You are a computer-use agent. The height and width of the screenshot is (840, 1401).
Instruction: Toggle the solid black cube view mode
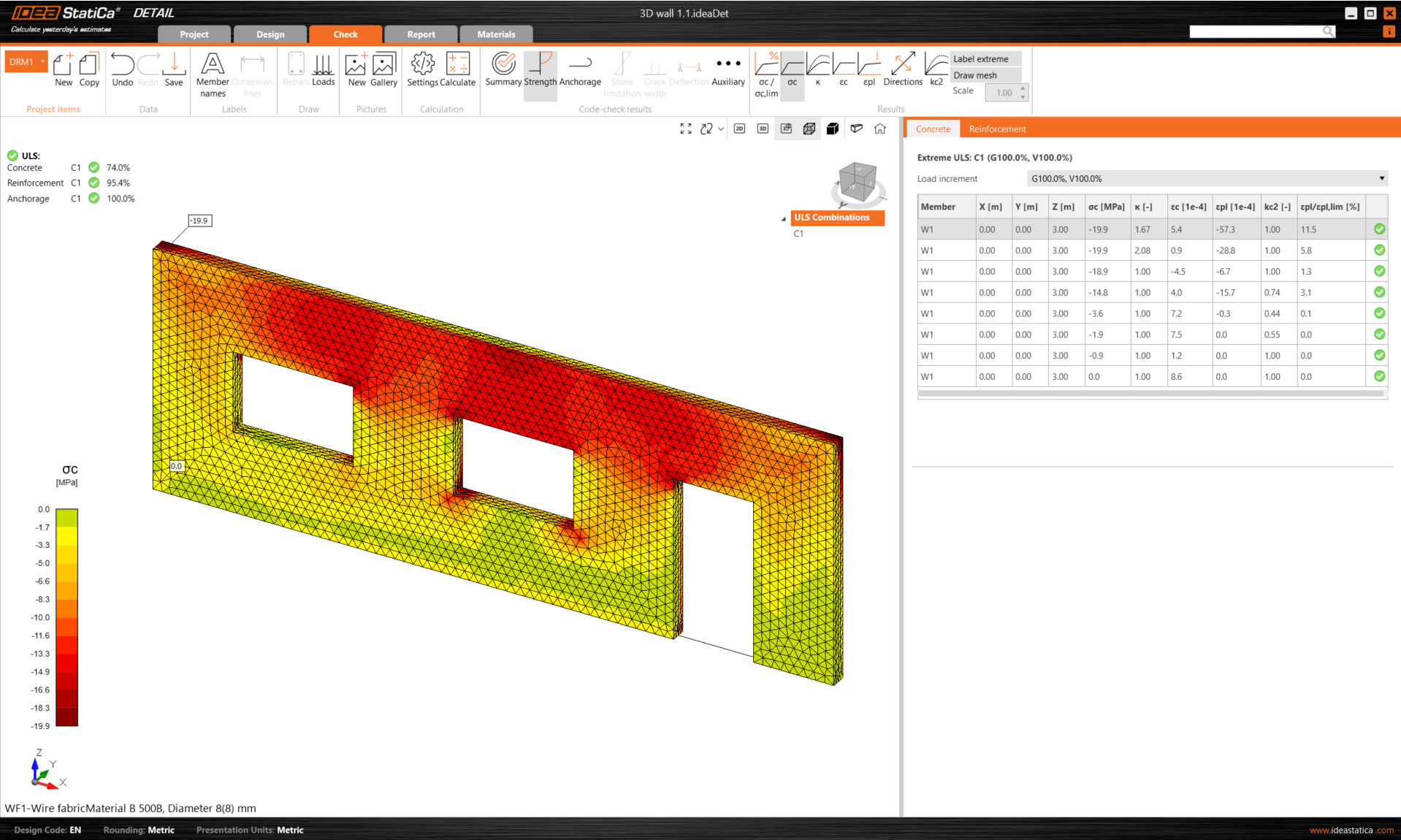pyautogui.click(x=833, y=129)
